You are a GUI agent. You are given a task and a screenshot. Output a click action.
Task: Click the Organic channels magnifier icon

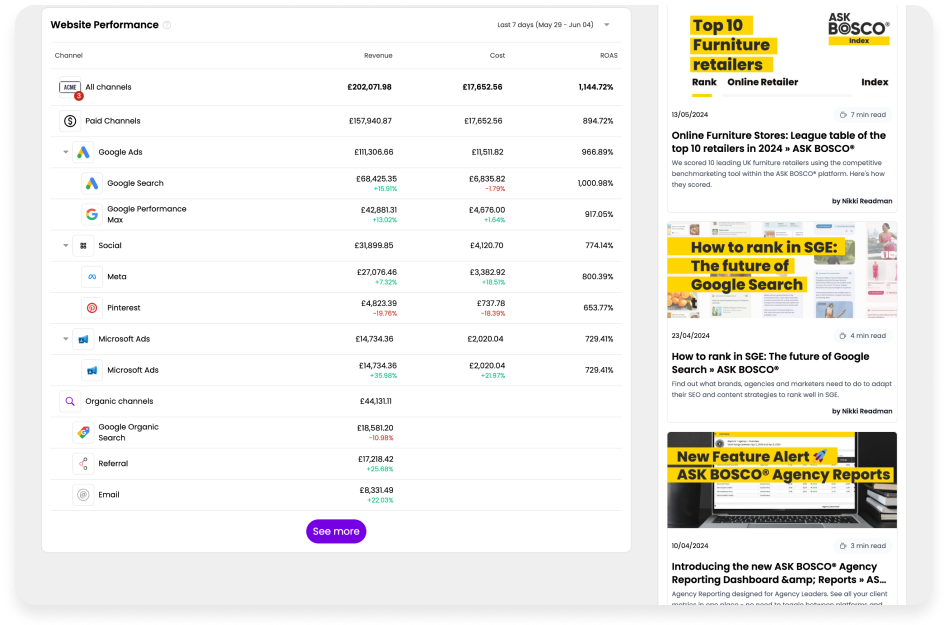click(70, 401)
